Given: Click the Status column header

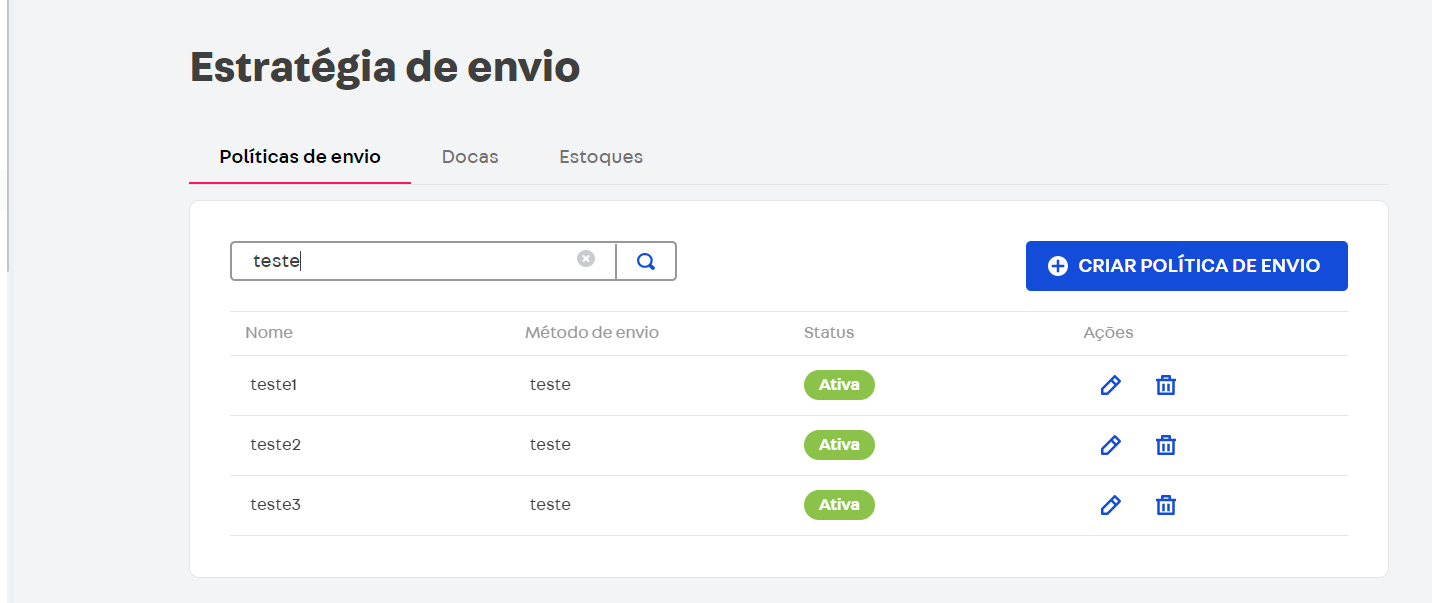Looking at the screenshot, I should point(829,333).
